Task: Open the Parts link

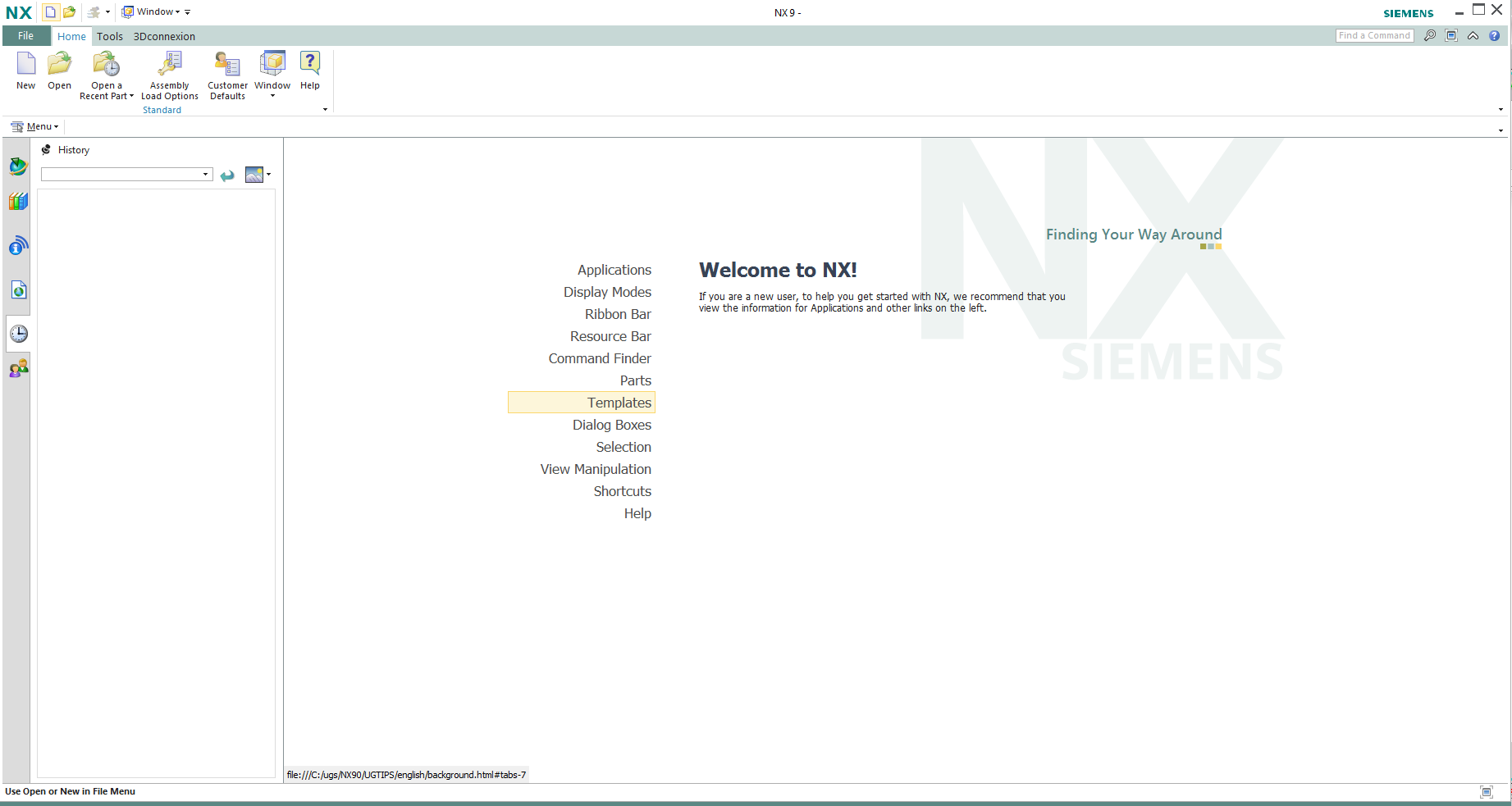Action: pyautogui.click(x=635, y=380)
